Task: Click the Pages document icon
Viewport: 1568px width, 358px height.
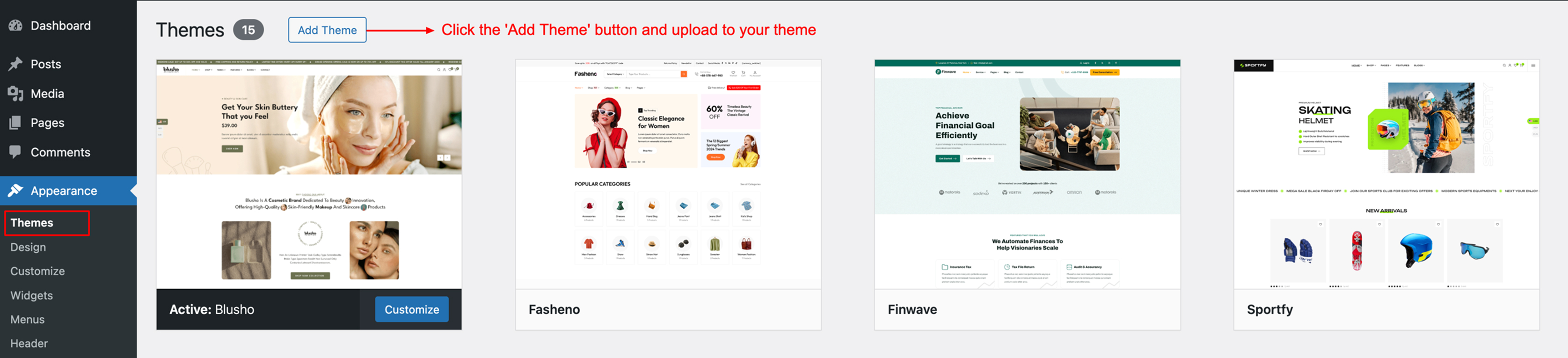Action: (16, 123)
